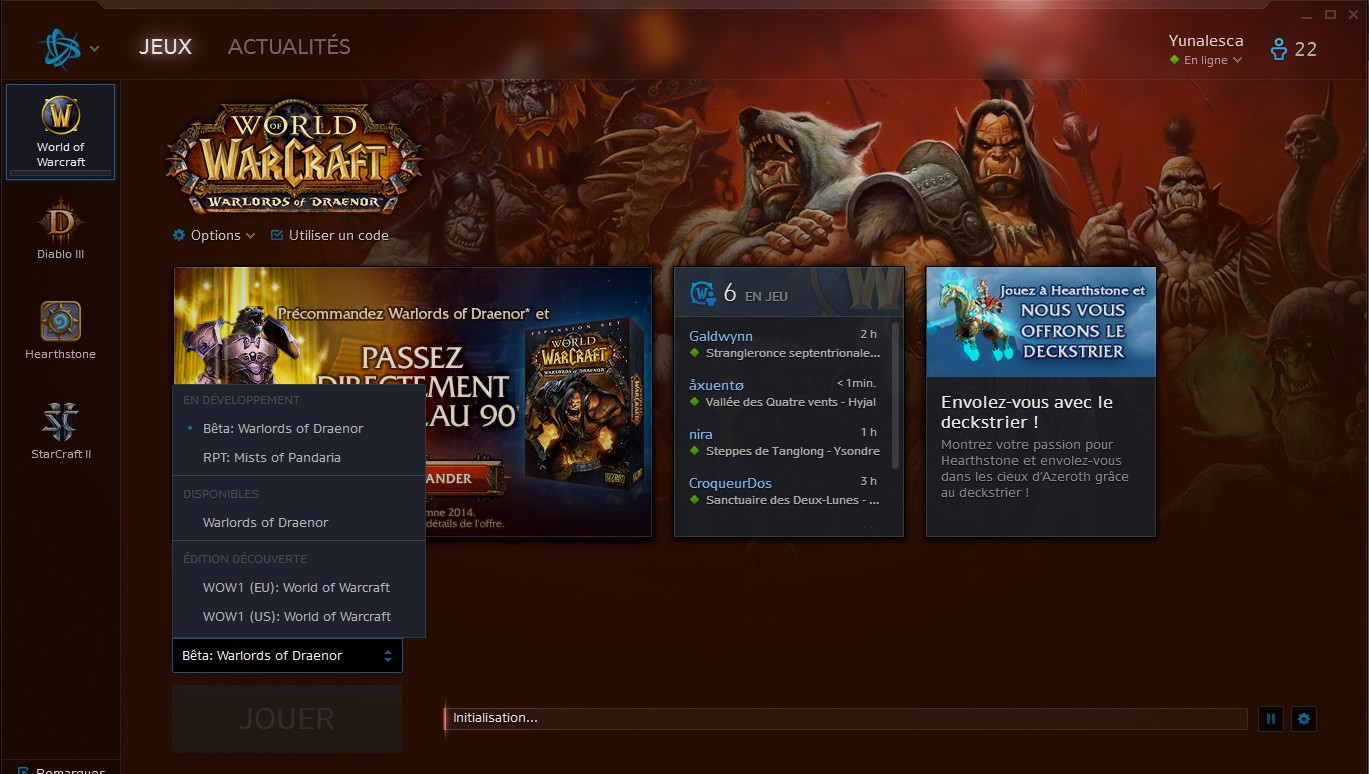Toggle the Bêta: Warlords of Draenor selector
1369x774 pixels.
287,656
